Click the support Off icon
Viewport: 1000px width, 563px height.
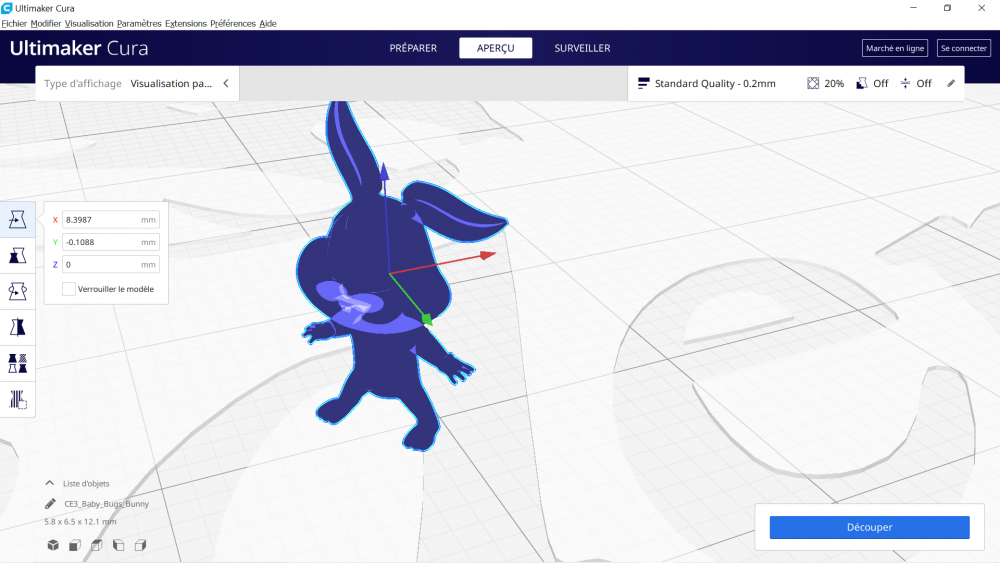862,84
